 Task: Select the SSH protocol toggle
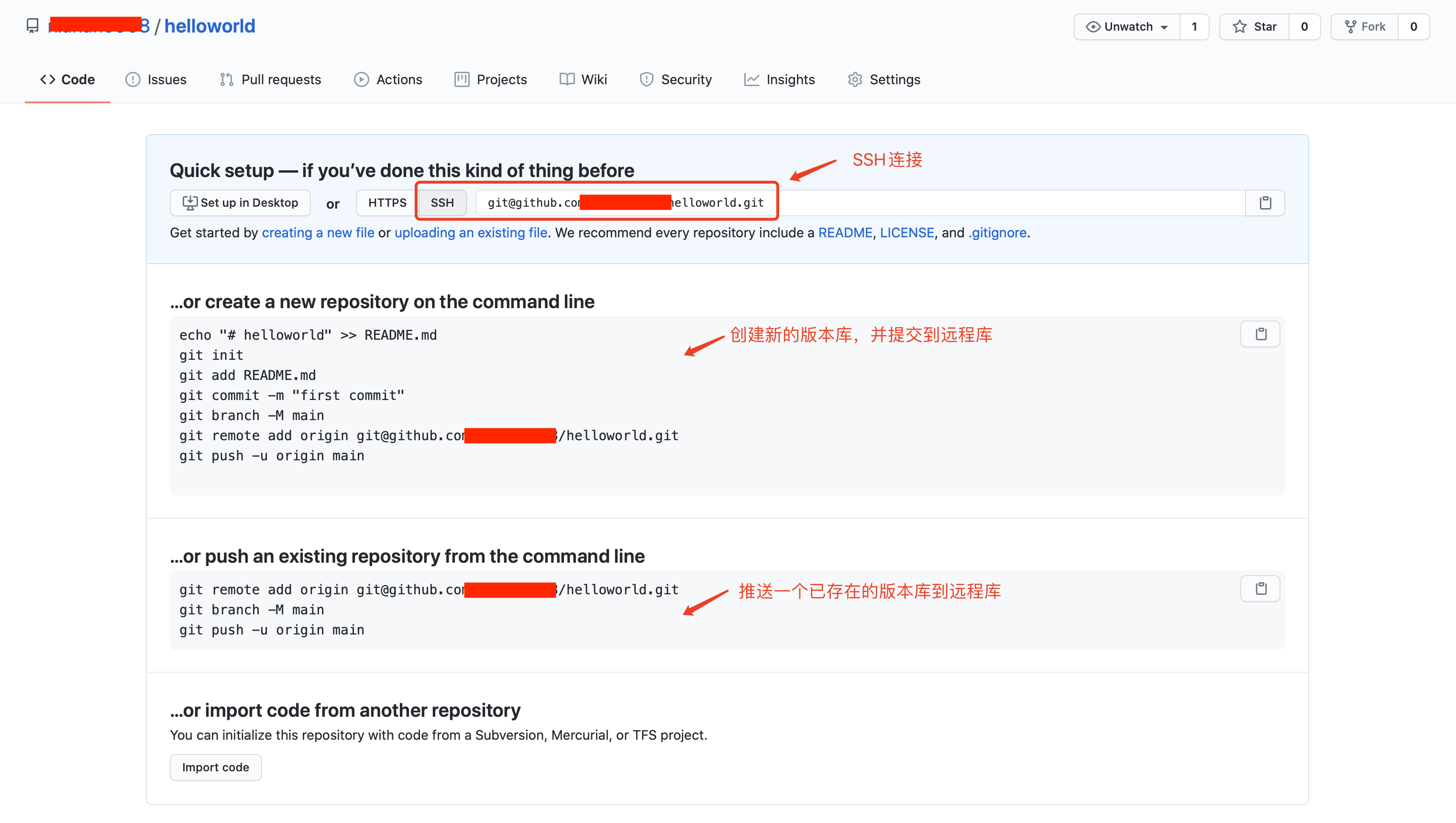coord(442,203)
